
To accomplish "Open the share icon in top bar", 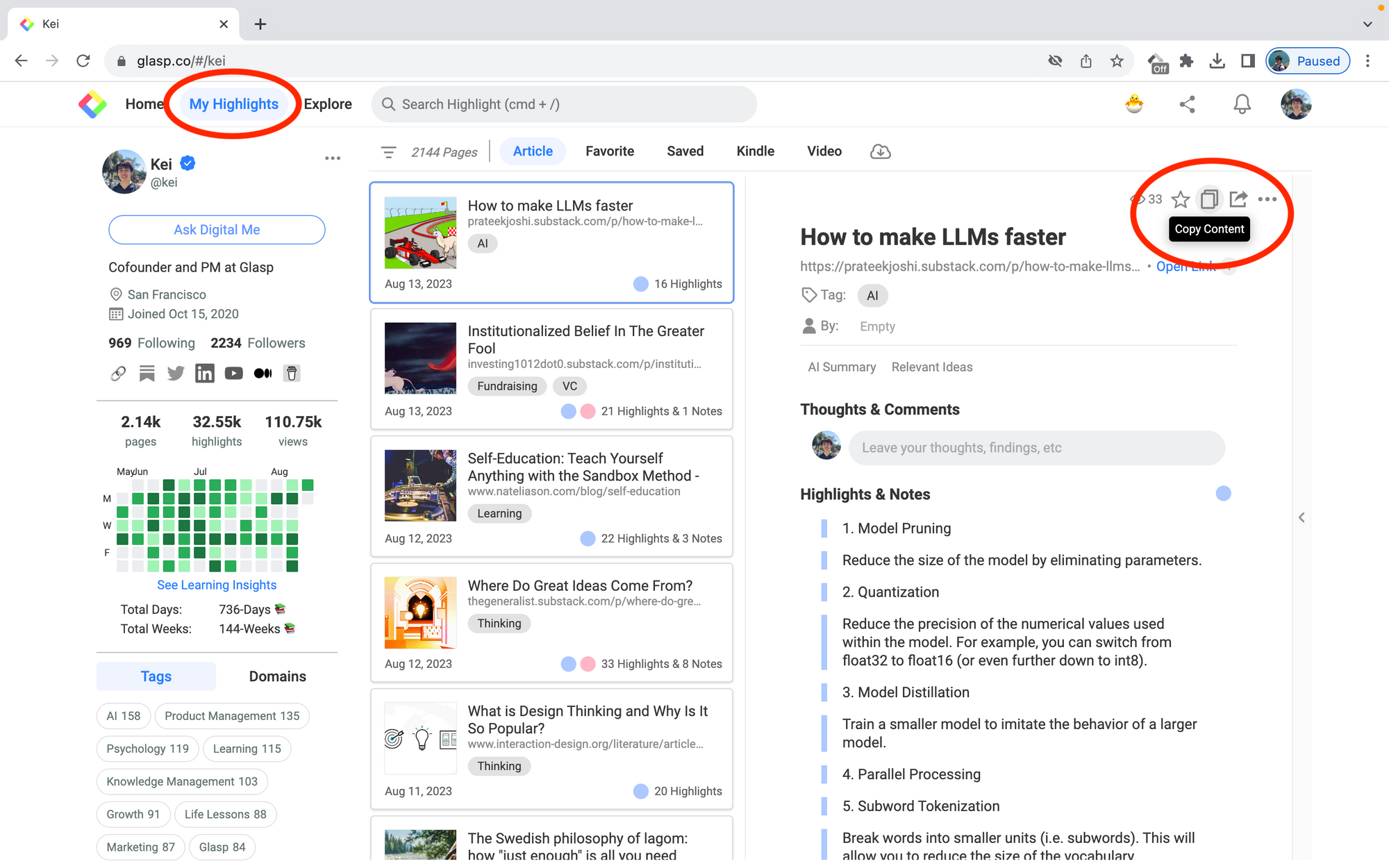I will [1187, 104].
